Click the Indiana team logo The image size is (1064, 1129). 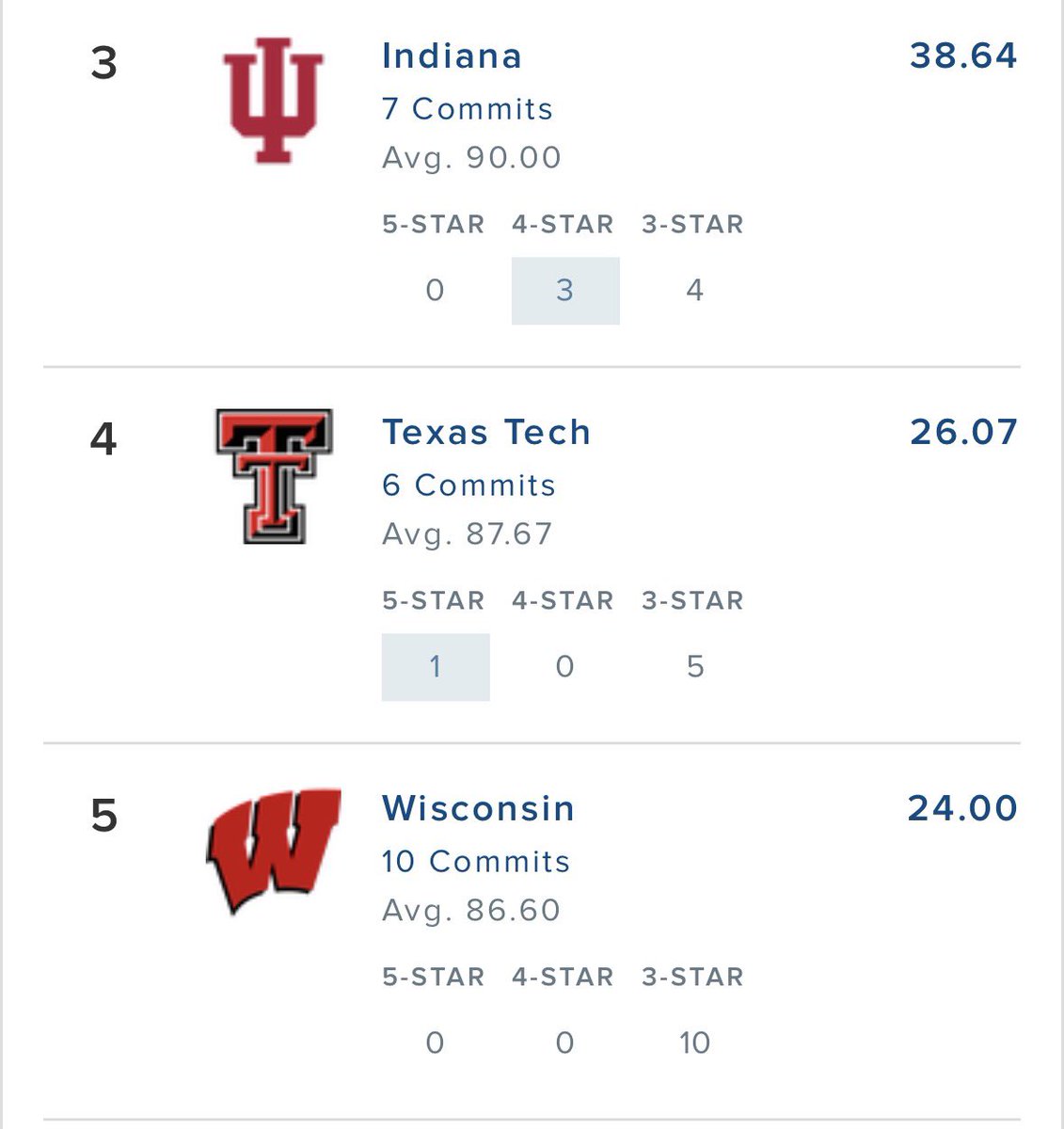[x=273, y=101]
